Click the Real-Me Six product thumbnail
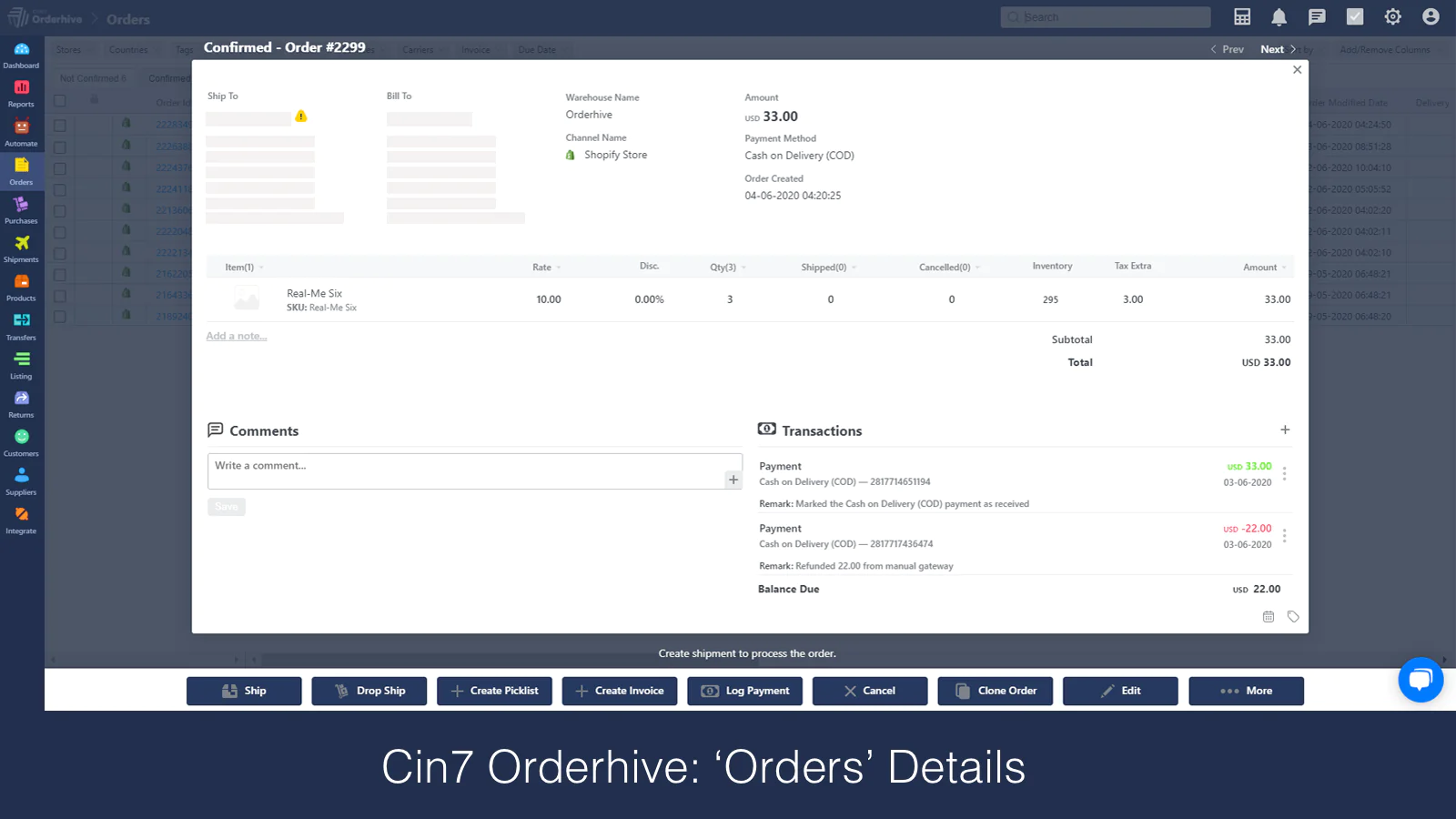 (x=247, y=298)
